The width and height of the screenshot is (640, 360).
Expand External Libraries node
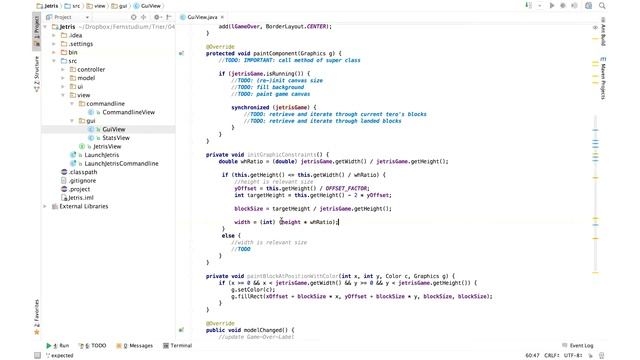[45, 206]
